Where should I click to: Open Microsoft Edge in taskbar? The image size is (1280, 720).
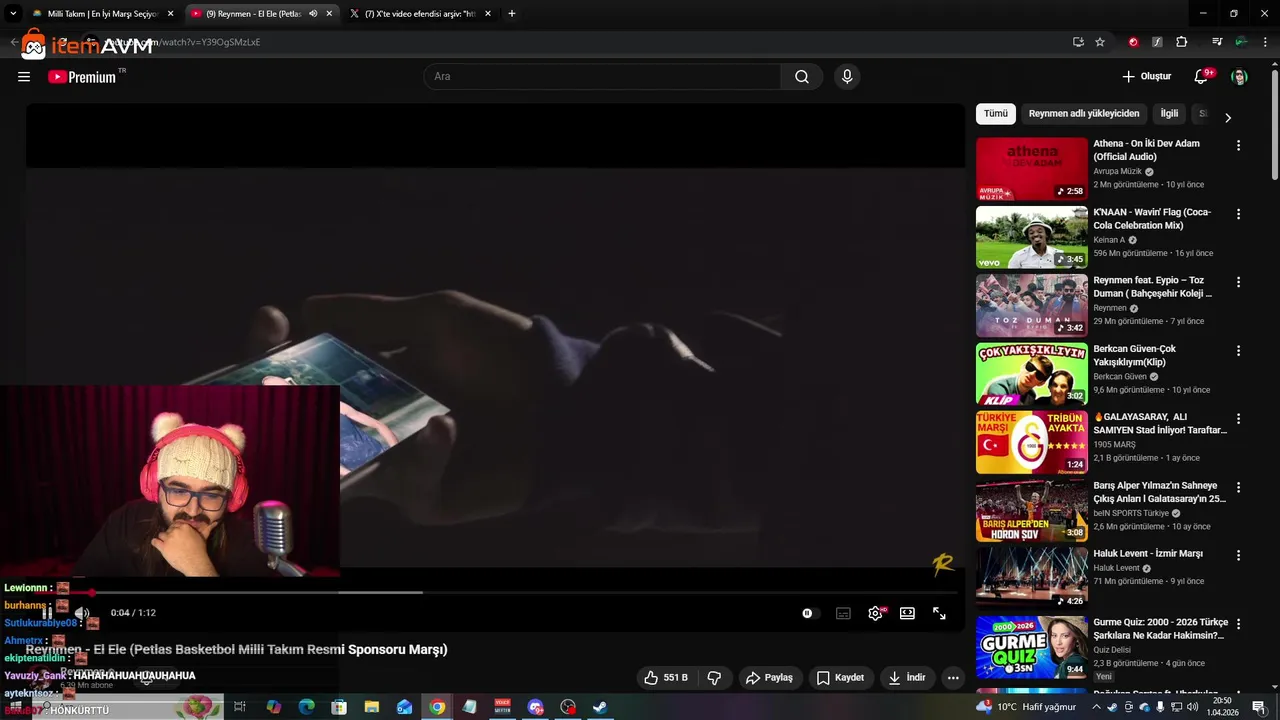(307, 707)
